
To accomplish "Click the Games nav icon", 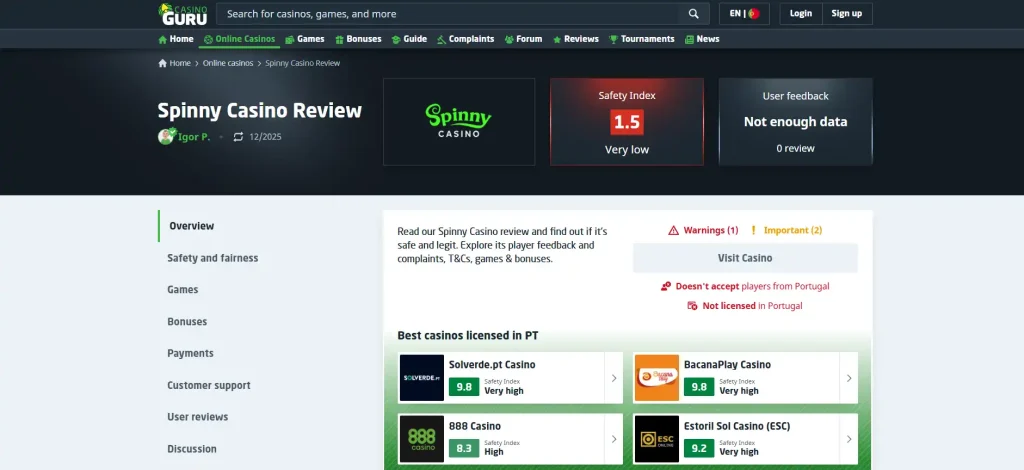I will [290, 39].
